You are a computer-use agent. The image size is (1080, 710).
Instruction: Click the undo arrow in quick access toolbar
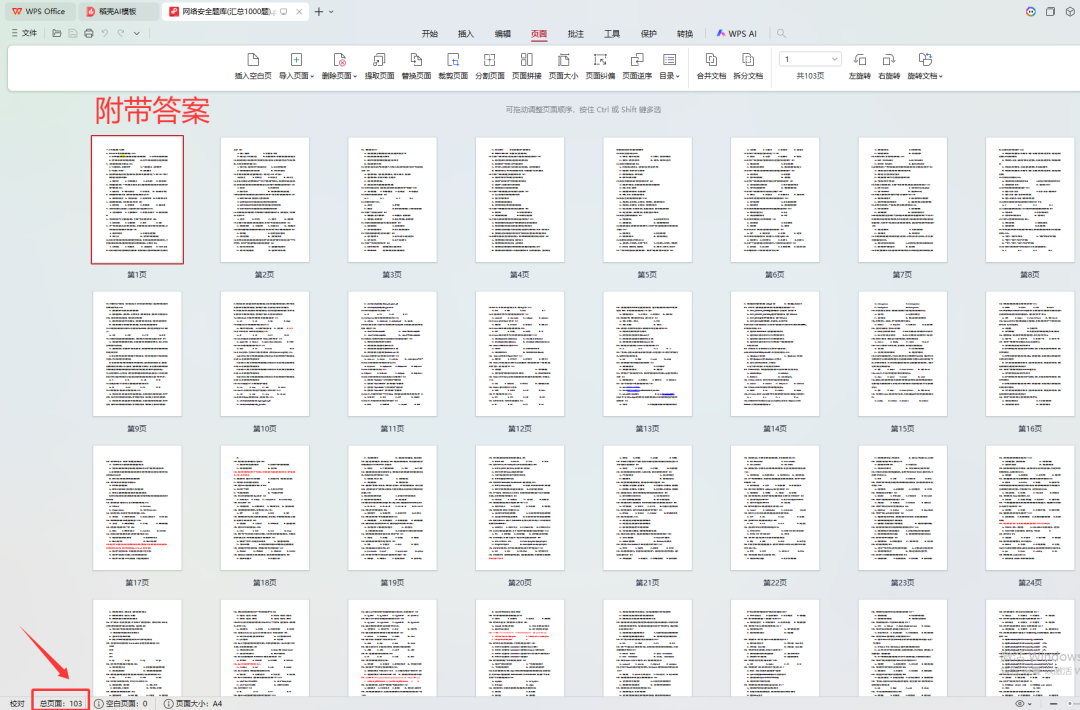point(105,33)
